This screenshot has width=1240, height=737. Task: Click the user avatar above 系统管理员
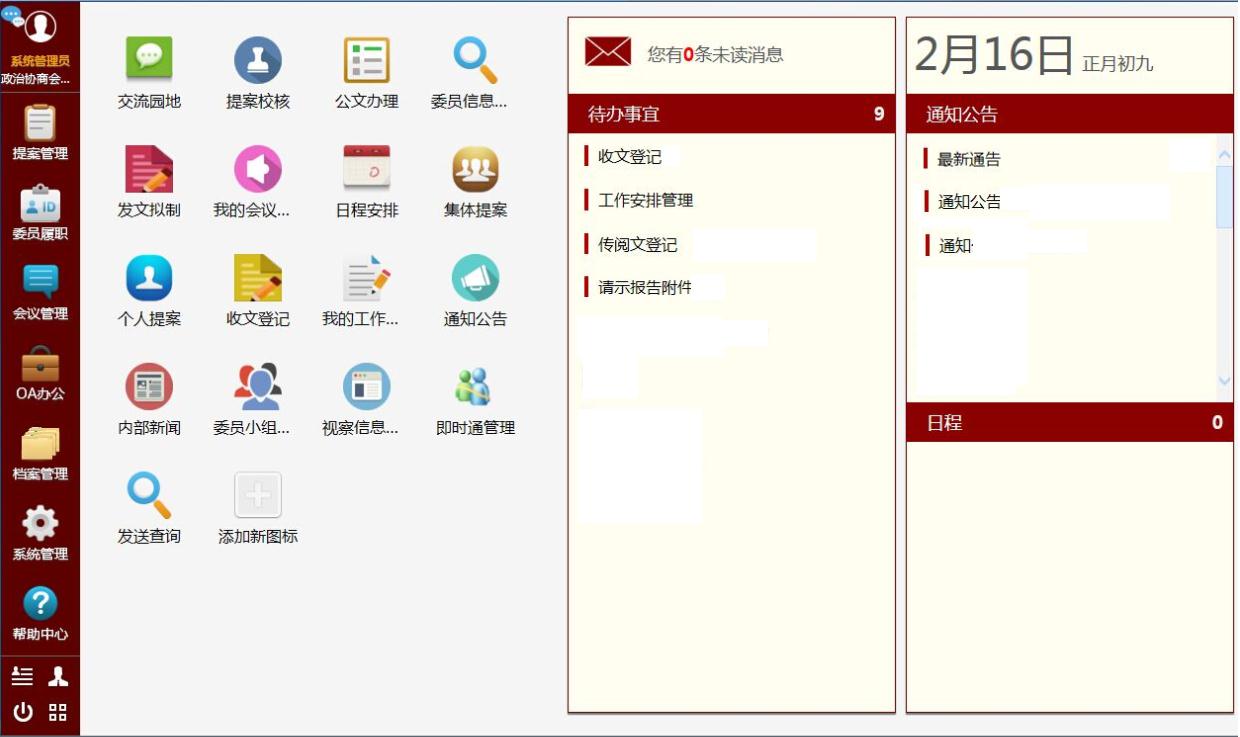pos(40,26)
